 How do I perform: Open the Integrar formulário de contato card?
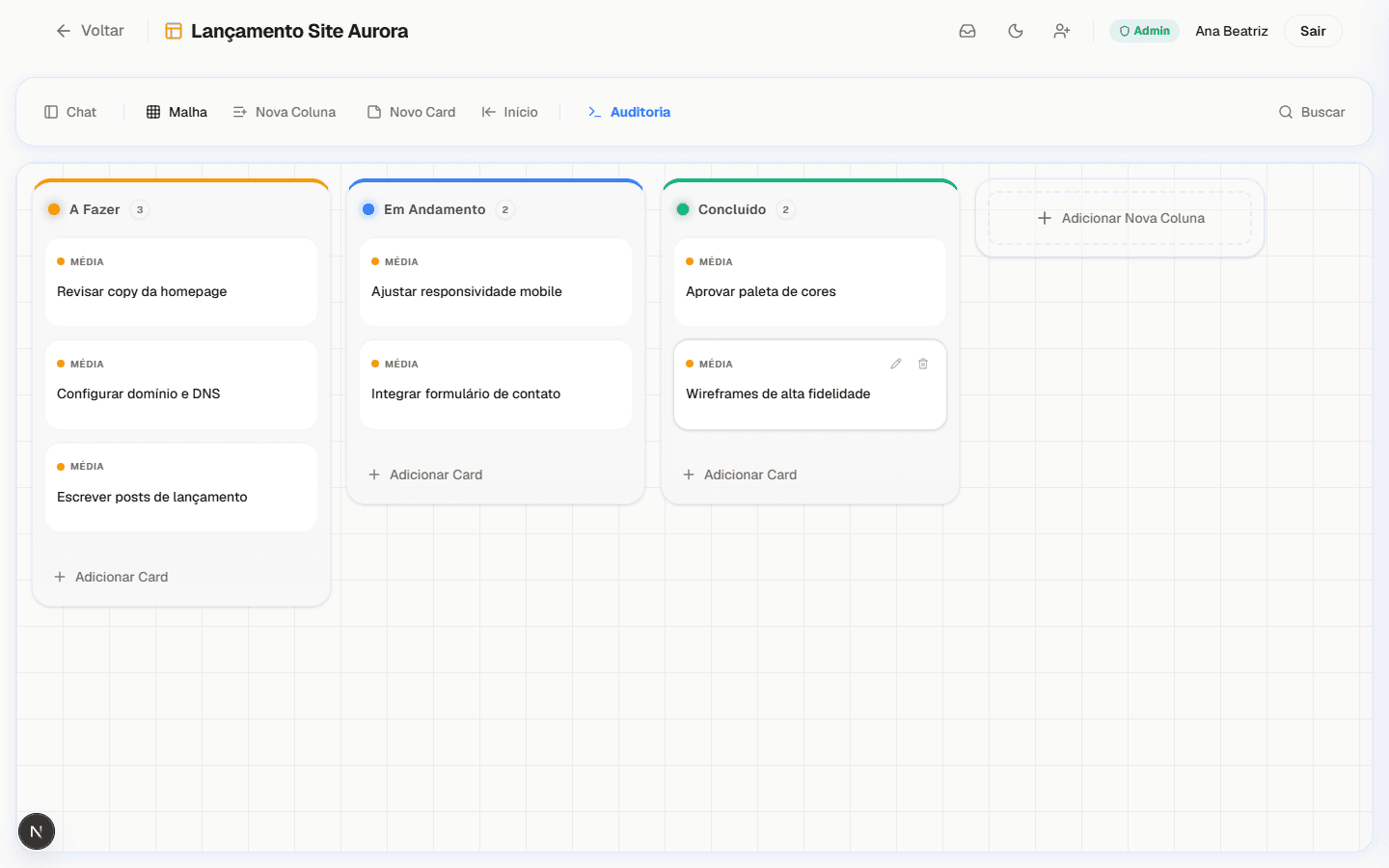pyautogui.click(x=496, y=384)
